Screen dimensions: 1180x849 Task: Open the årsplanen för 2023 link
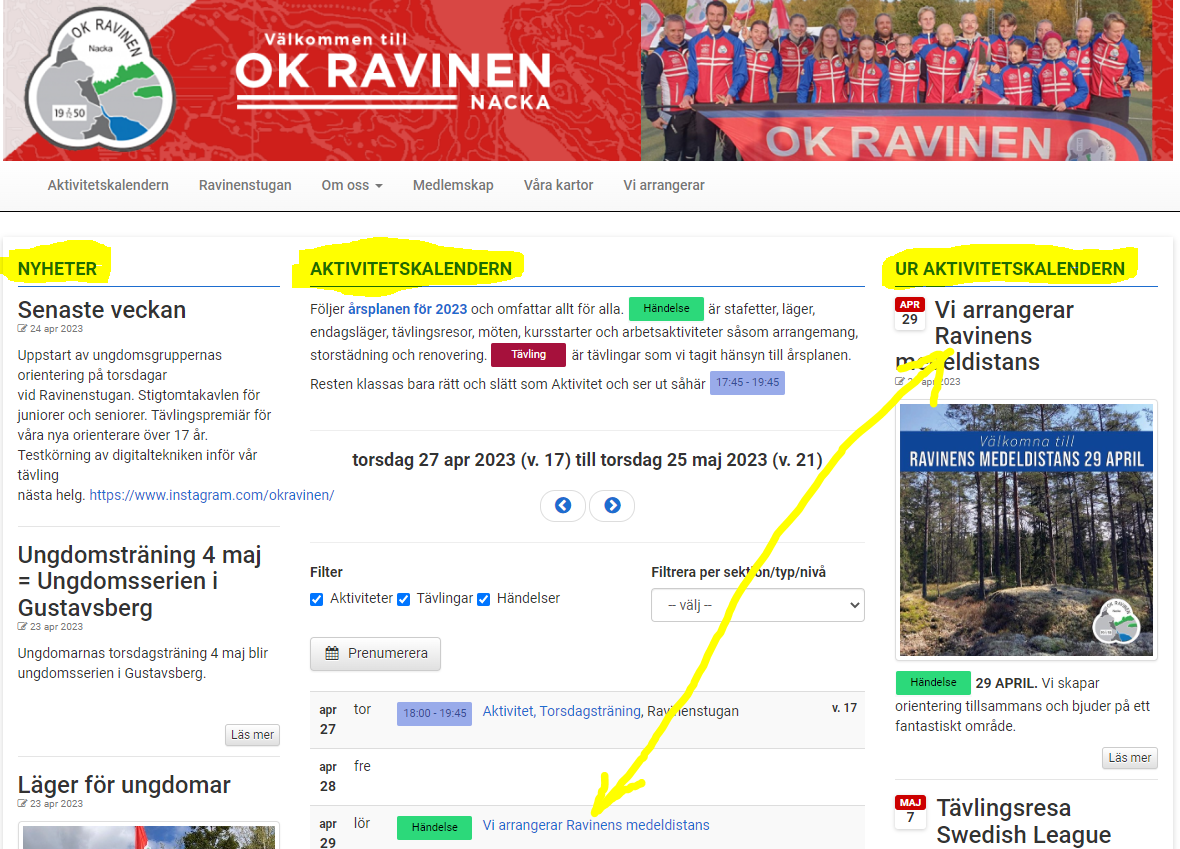407,309
